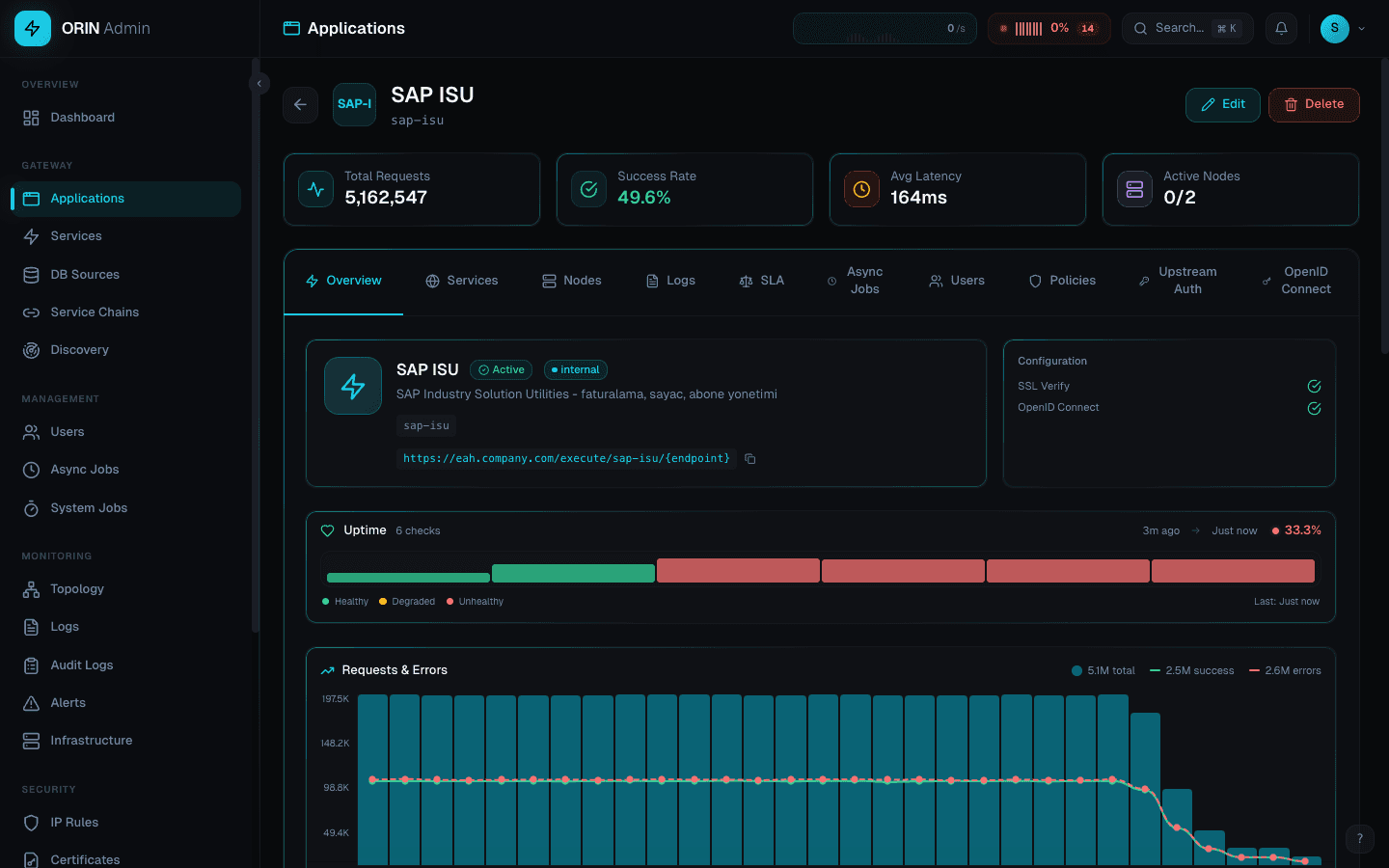
Task: Expand the error rate alerts indicator
Action: point(1049,29)
